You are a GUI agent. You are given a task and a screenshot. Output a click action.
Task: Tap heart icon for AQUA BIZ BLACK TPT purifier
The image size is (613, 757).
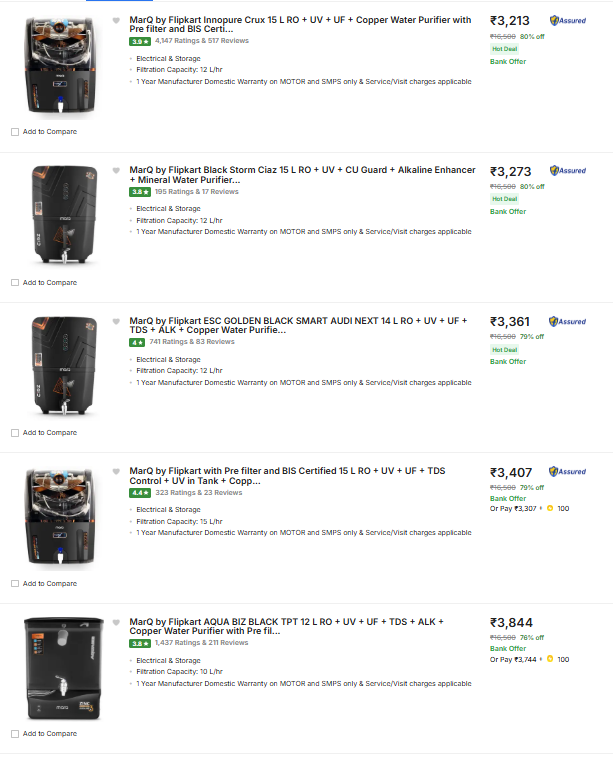point(116,622)
